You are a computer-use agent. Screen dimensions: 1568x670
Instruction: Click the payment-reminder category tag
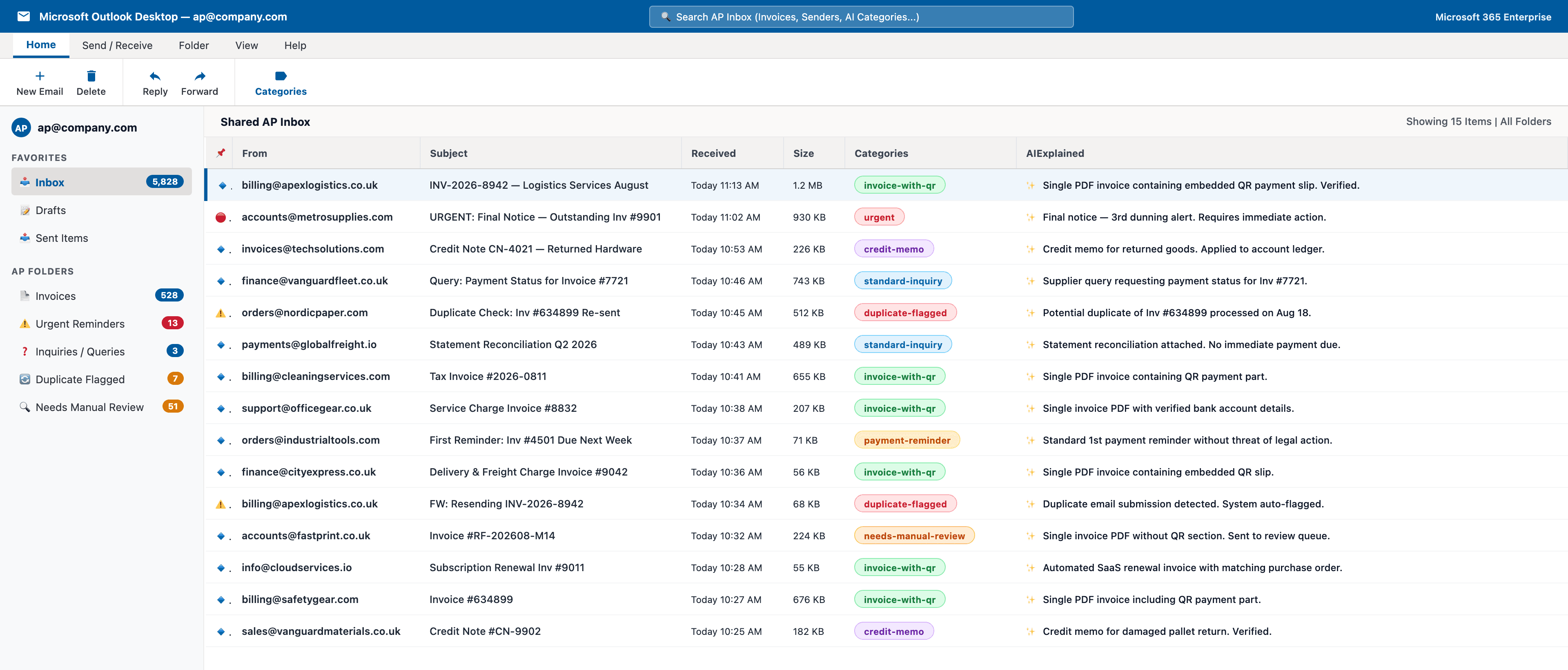(907, 440)
